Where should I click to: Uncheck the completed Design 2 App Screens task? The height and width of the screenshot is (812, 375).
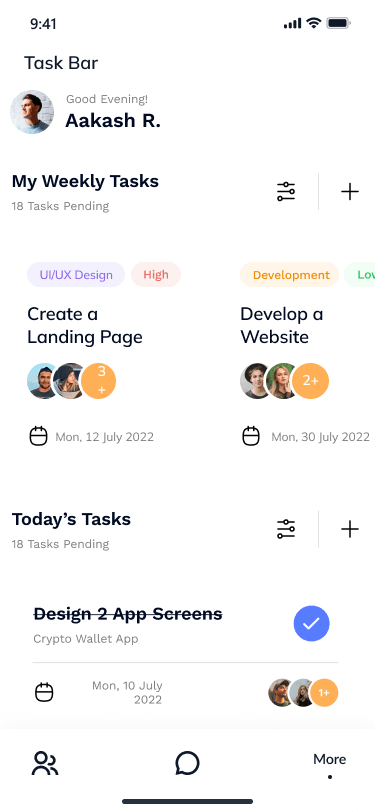311,624
